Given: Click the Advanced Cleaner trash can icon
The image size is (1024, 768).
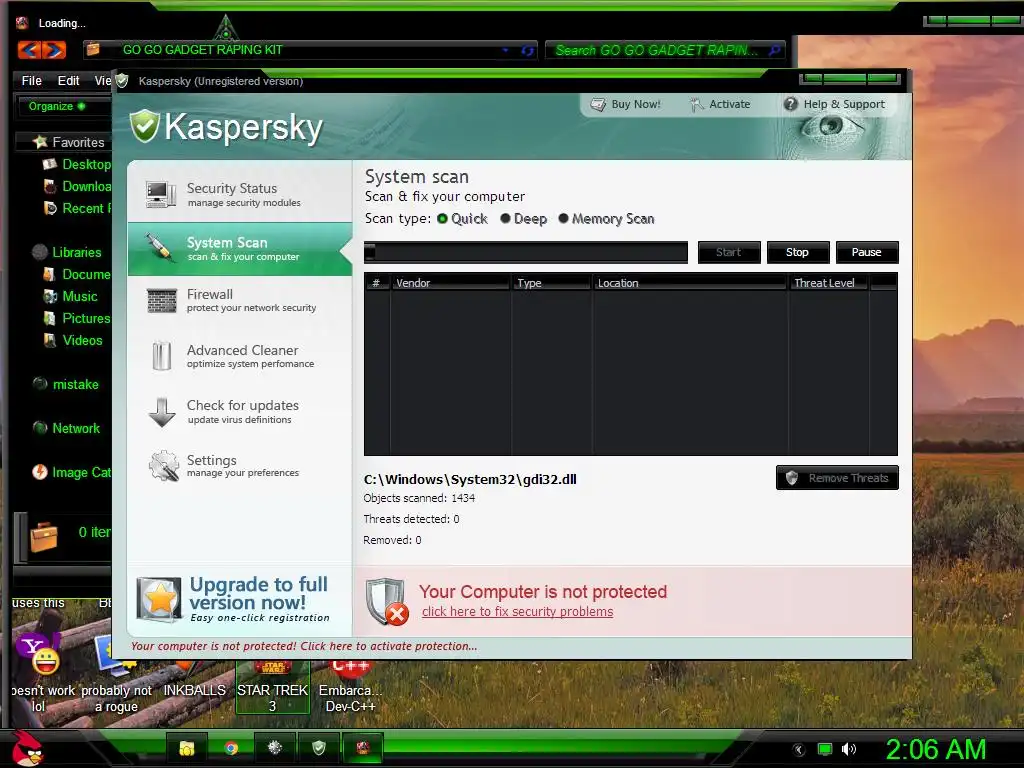Looking at the screenshot, I should point(161,356).
